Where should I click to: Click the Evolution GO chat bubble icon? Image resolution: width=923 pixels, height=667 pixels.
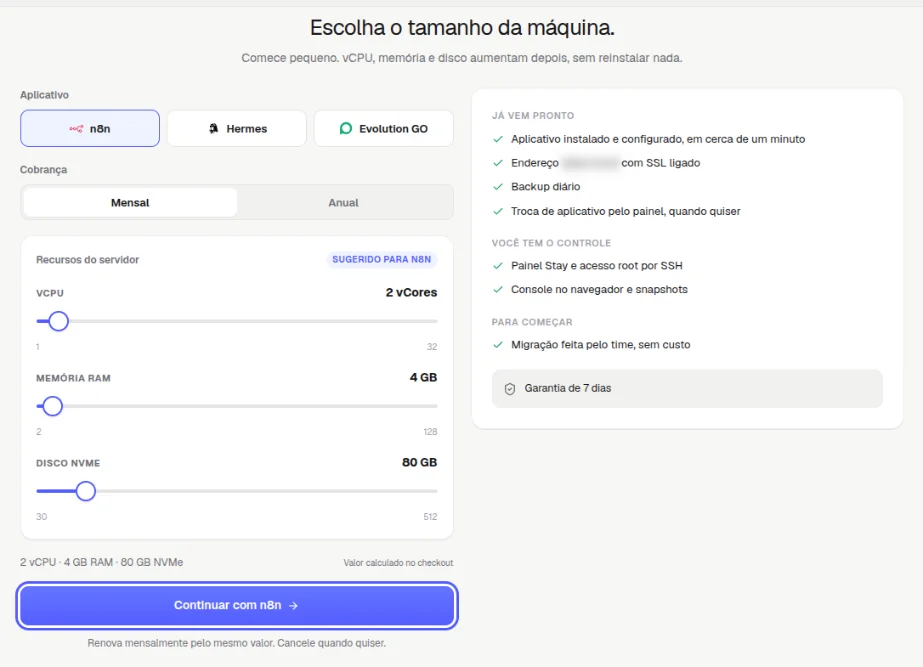coord(346,128)
